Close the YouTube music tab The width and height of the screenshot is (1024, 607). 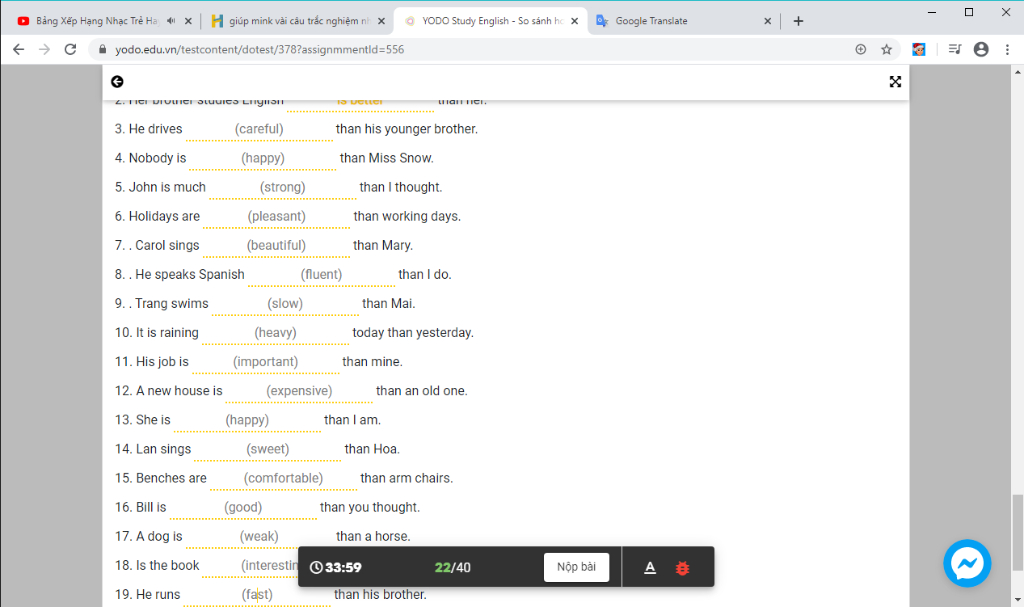pyautogui.click(x=188, y=21)
